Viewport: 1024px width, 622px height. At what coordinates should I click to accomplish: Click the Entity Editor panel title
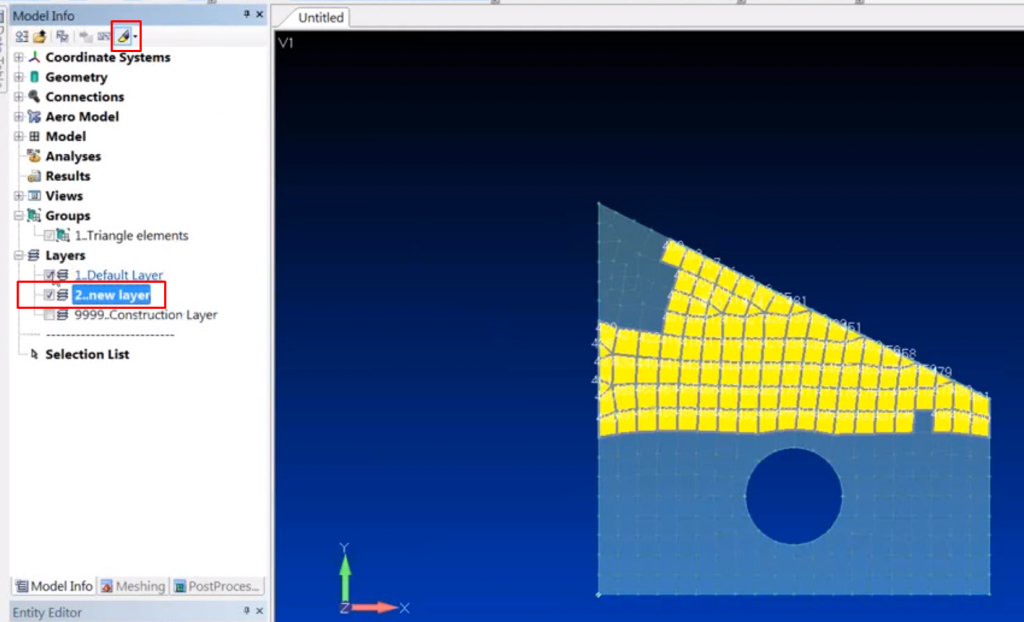47,612
